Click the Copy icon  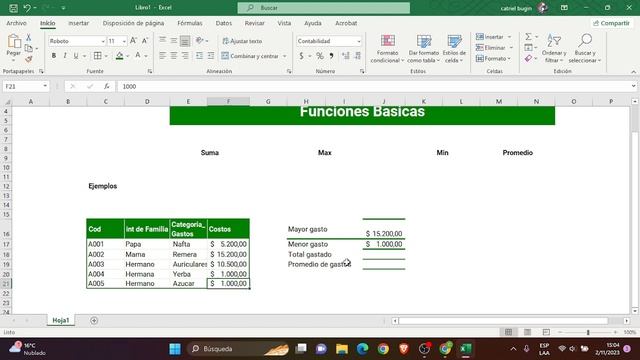pos(29,49)
